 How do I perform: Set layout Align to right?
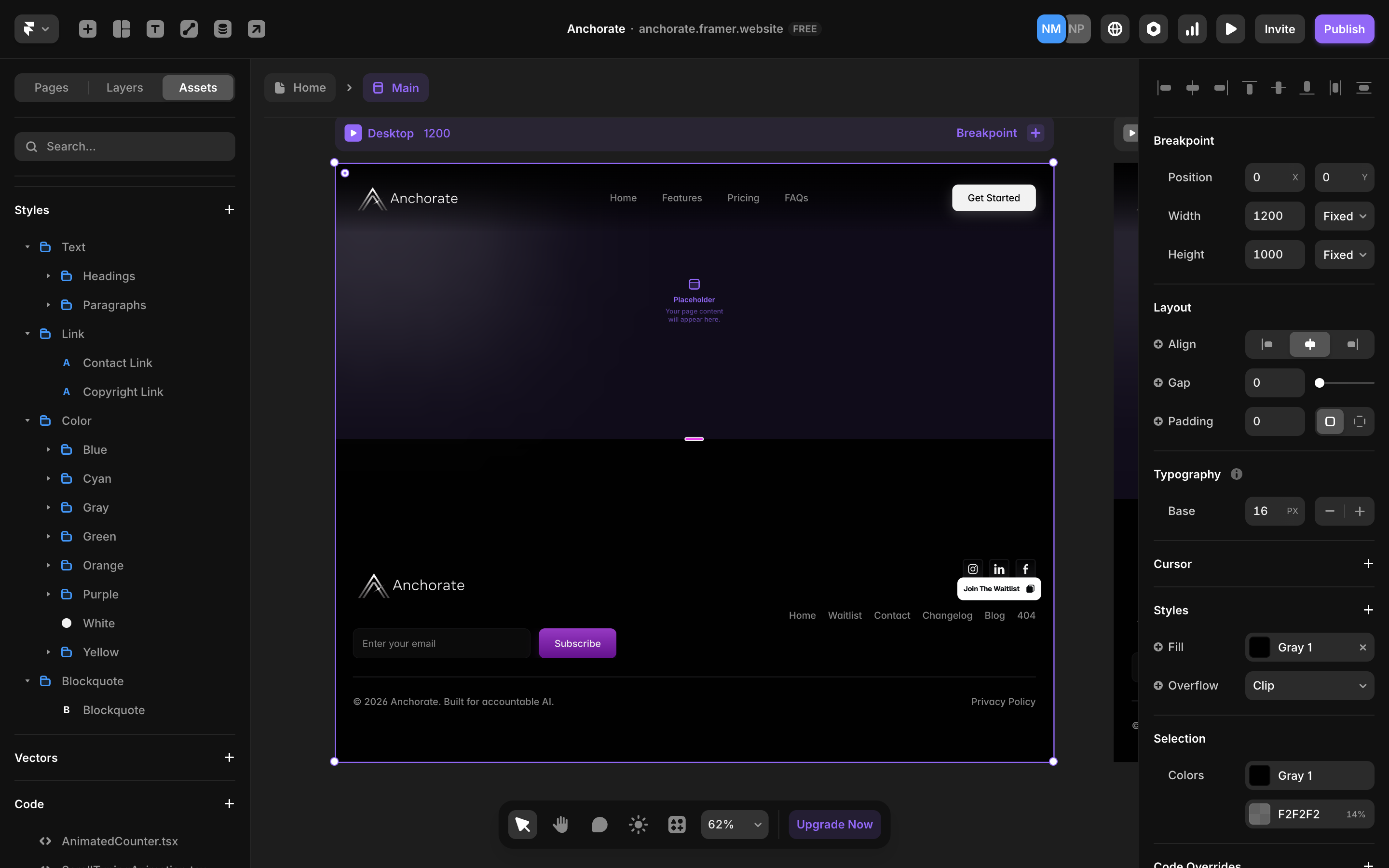point(1352,344)
